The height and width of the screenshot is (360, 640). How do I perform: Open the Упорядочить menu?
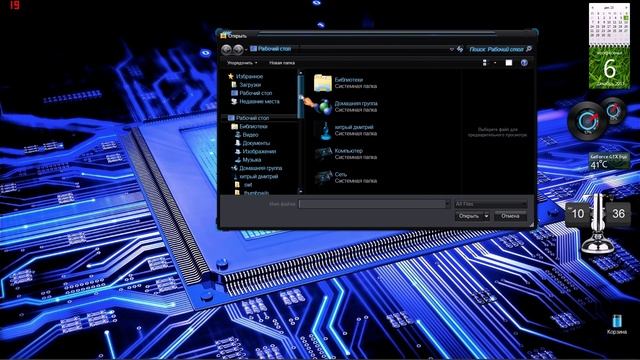click(x=242, y=63)
